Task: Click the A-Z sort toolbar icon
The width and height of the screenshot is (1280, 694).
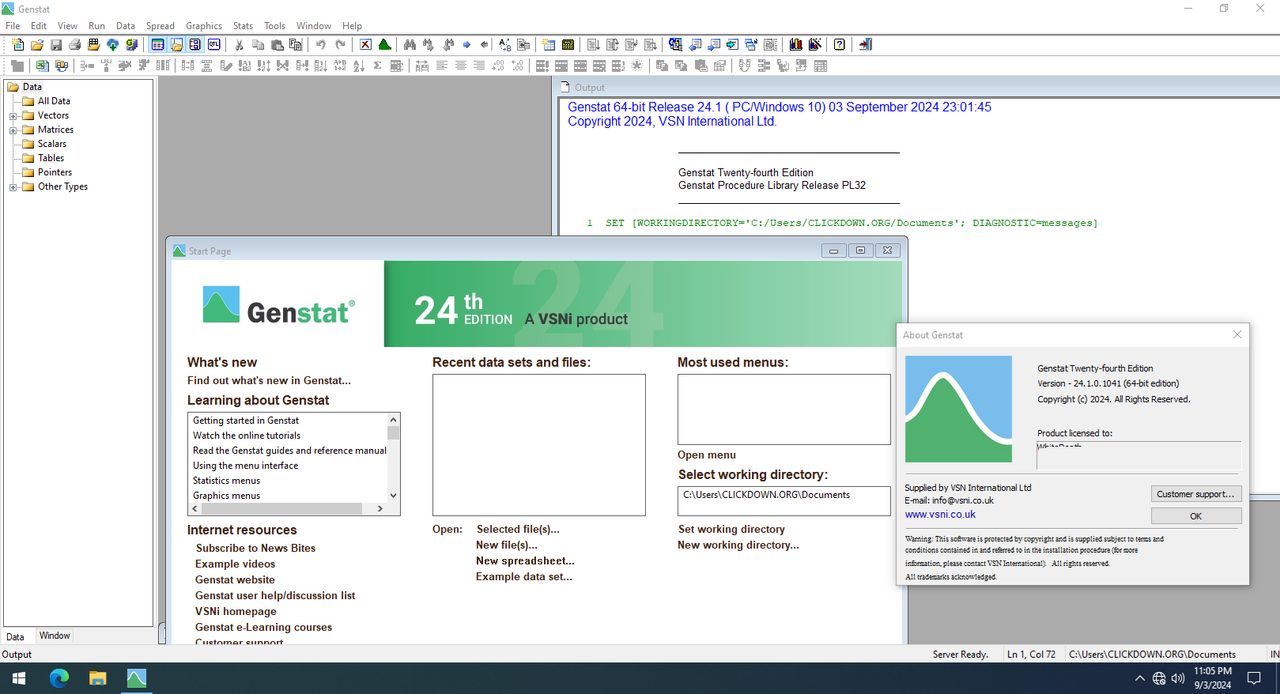Action: (358, 65)
